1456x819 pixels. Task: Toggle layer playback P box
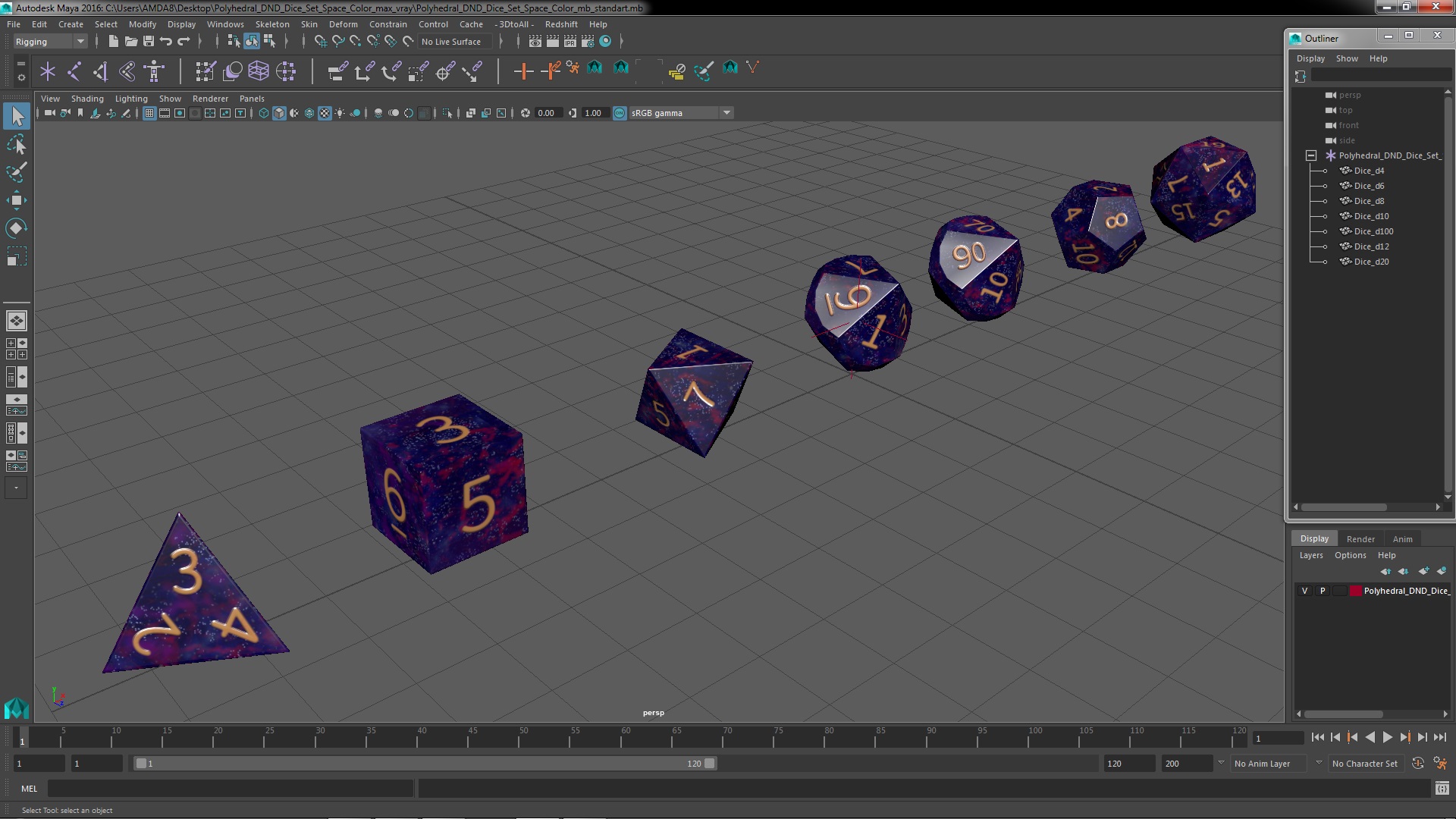point(1323,591)
